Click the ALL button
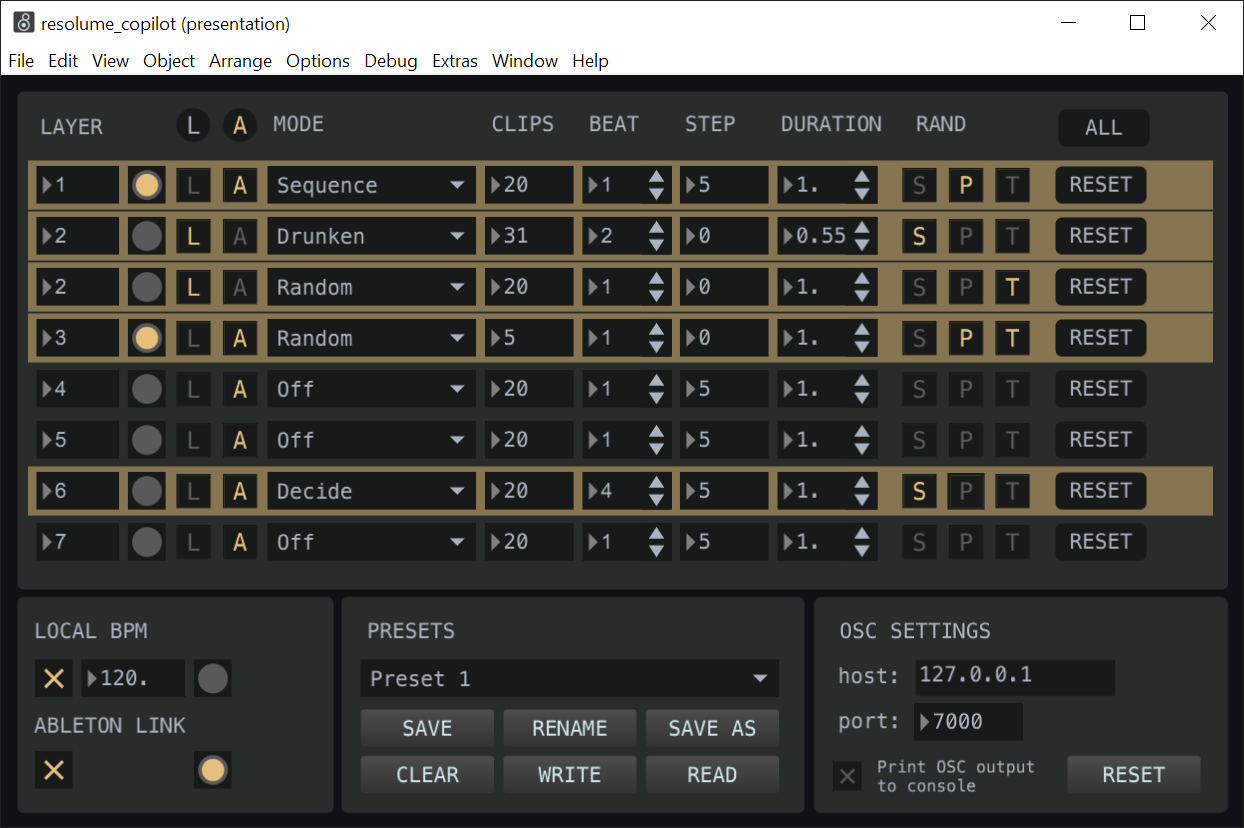The height and width of the screenshot is (828, 1244). tap(1104, 128)
